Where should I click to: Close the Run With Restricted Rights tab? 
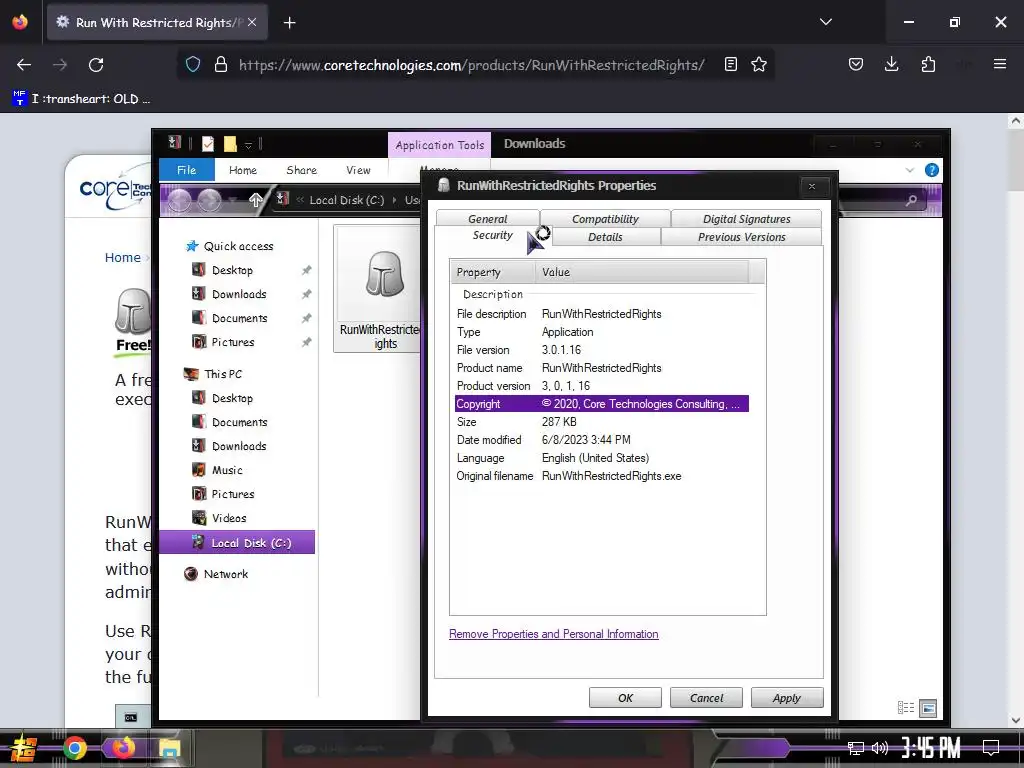[252, 22]
